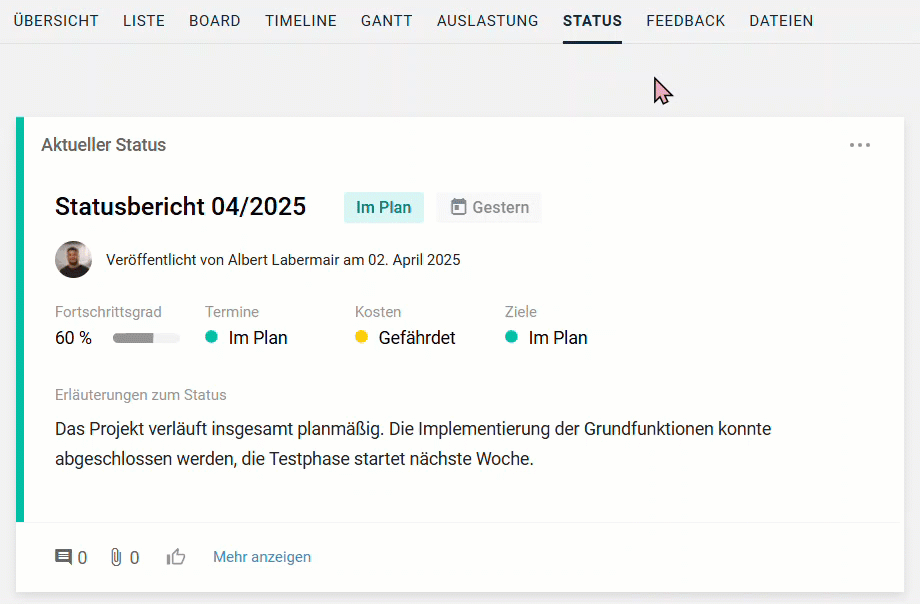Open the GANTT tab
Viewport: 920px width, 604px height.
click(386, 20)
